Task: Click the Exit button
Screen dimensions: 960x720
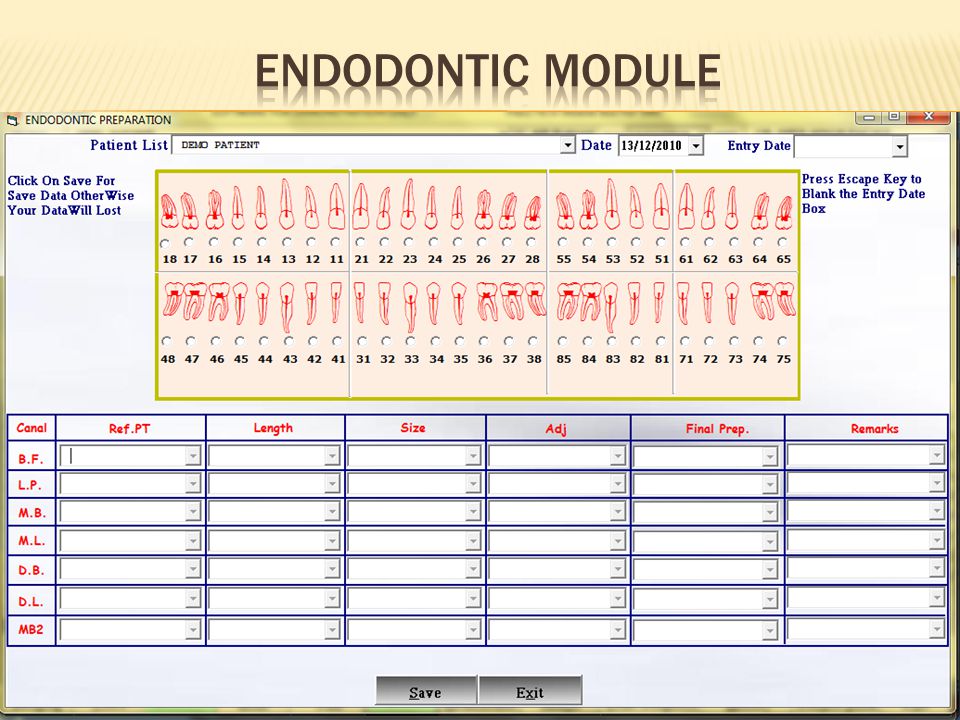Action: (530, 691)
